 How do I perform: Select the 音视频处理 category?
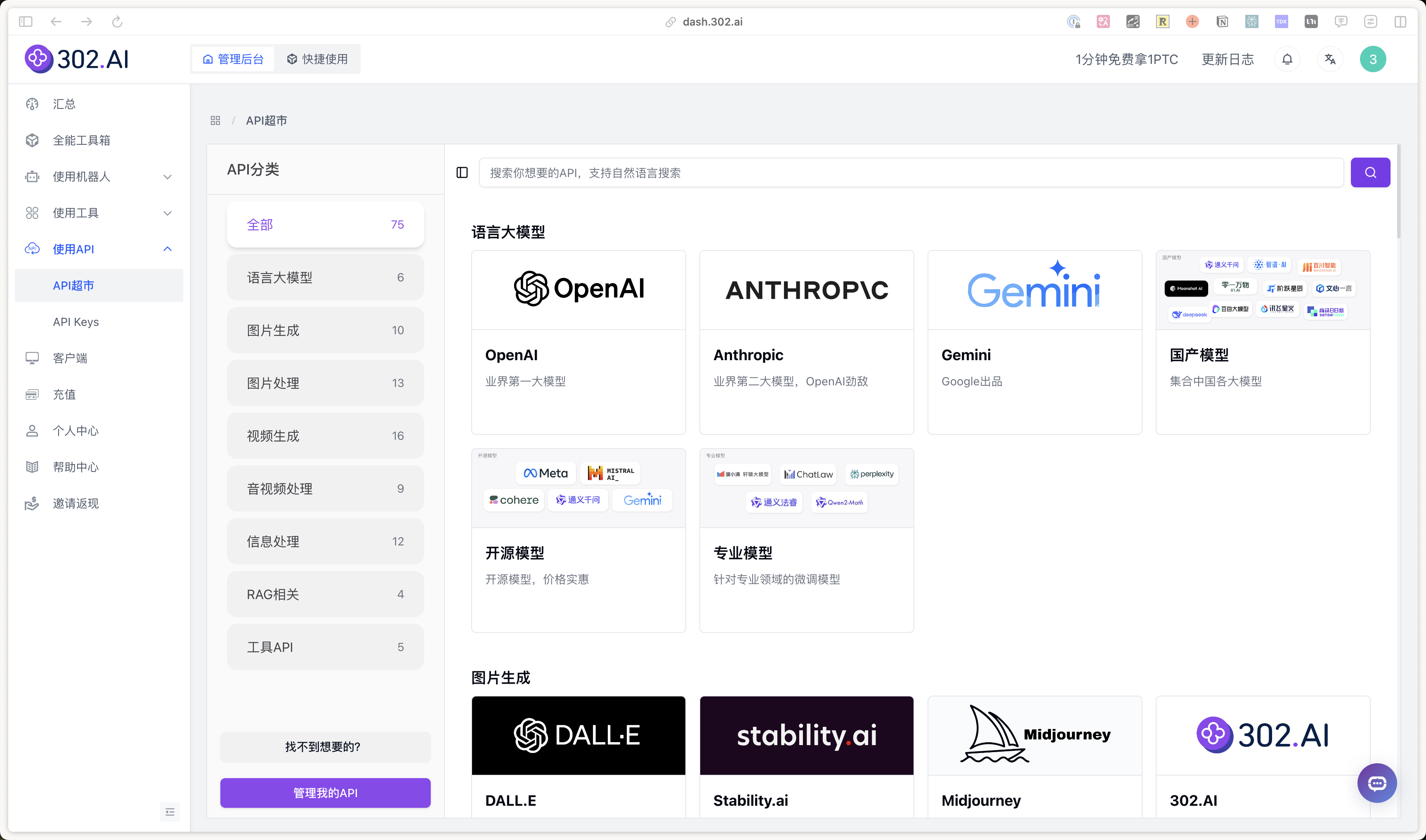point(326,488)
